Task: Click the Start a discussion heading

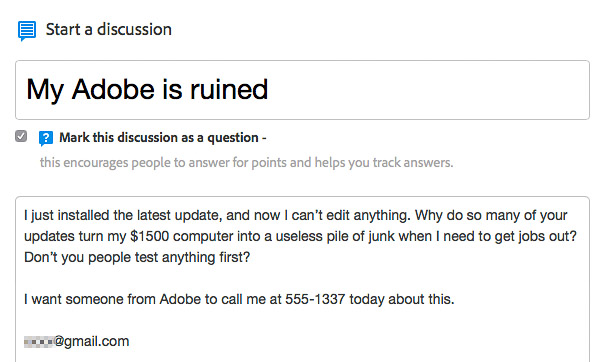Action: (108, 29)
